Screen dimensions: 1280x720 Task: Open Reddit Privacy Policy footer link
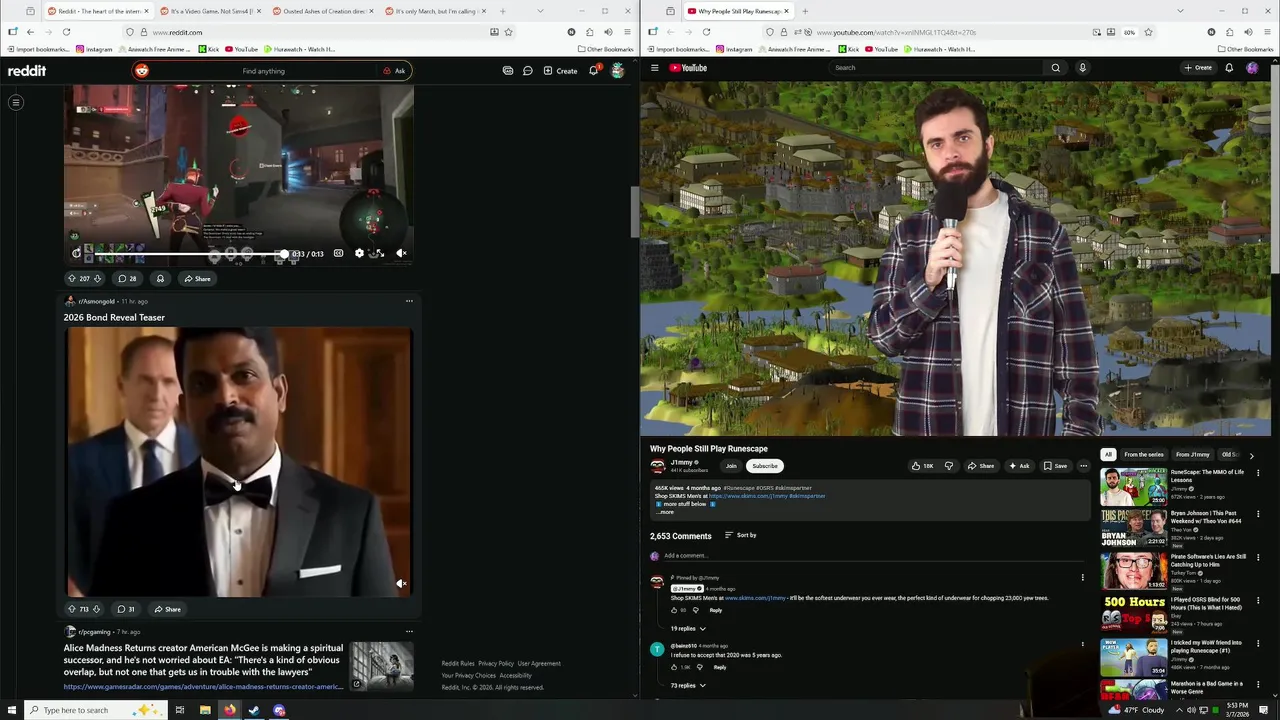[495, 664]
